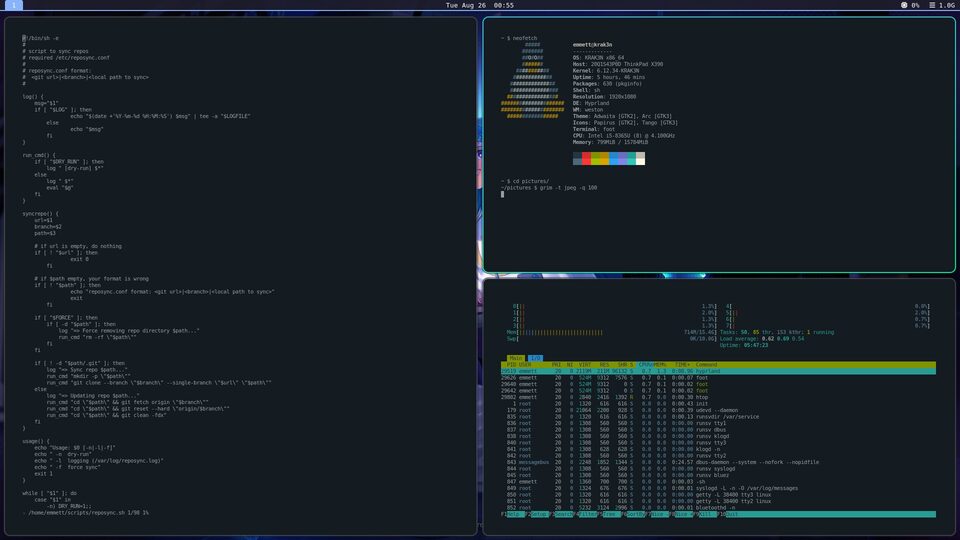960x540 pixels.
Task: Click the terminal cursor below grim command
Action: [503, 194]
